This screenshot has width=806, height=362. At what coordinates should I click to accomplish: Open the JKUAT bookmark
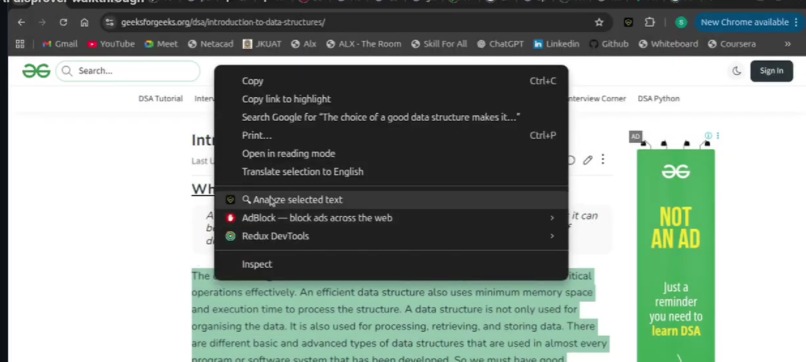[262, 44]
